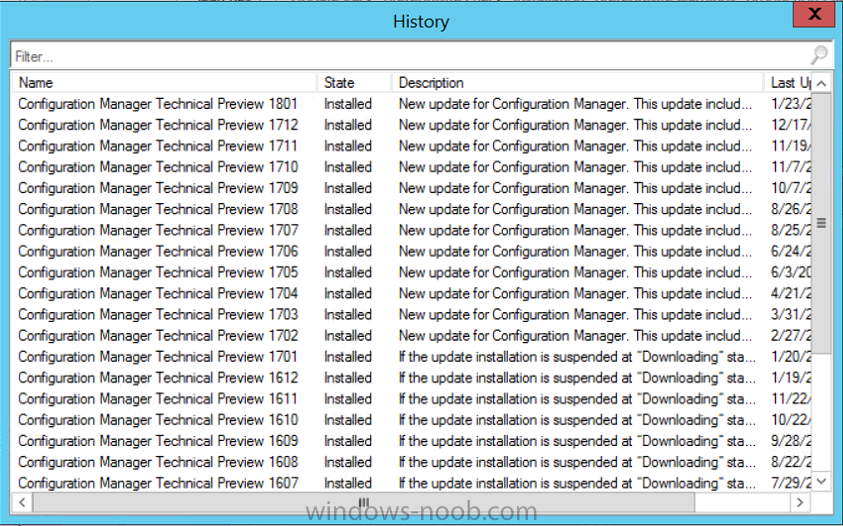Select Configuration Manager Technical Preview 1801
Screen dimensions: 843x526
coord(158,104)
